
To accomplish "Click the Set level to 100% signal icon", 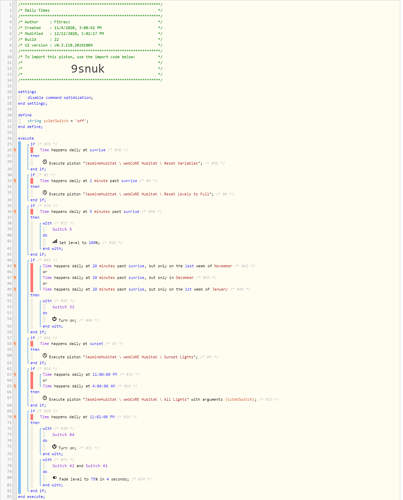I will (x=55, y=241).
